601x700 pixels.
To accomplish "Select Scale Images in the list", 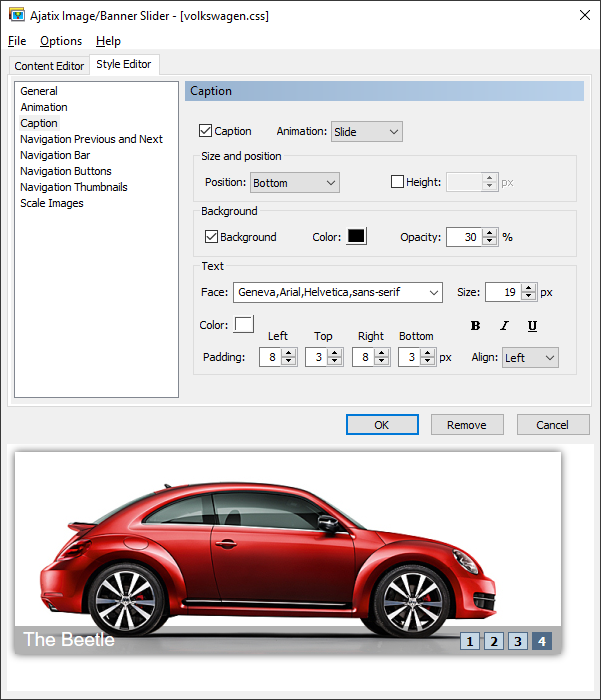I will [52, 204].
